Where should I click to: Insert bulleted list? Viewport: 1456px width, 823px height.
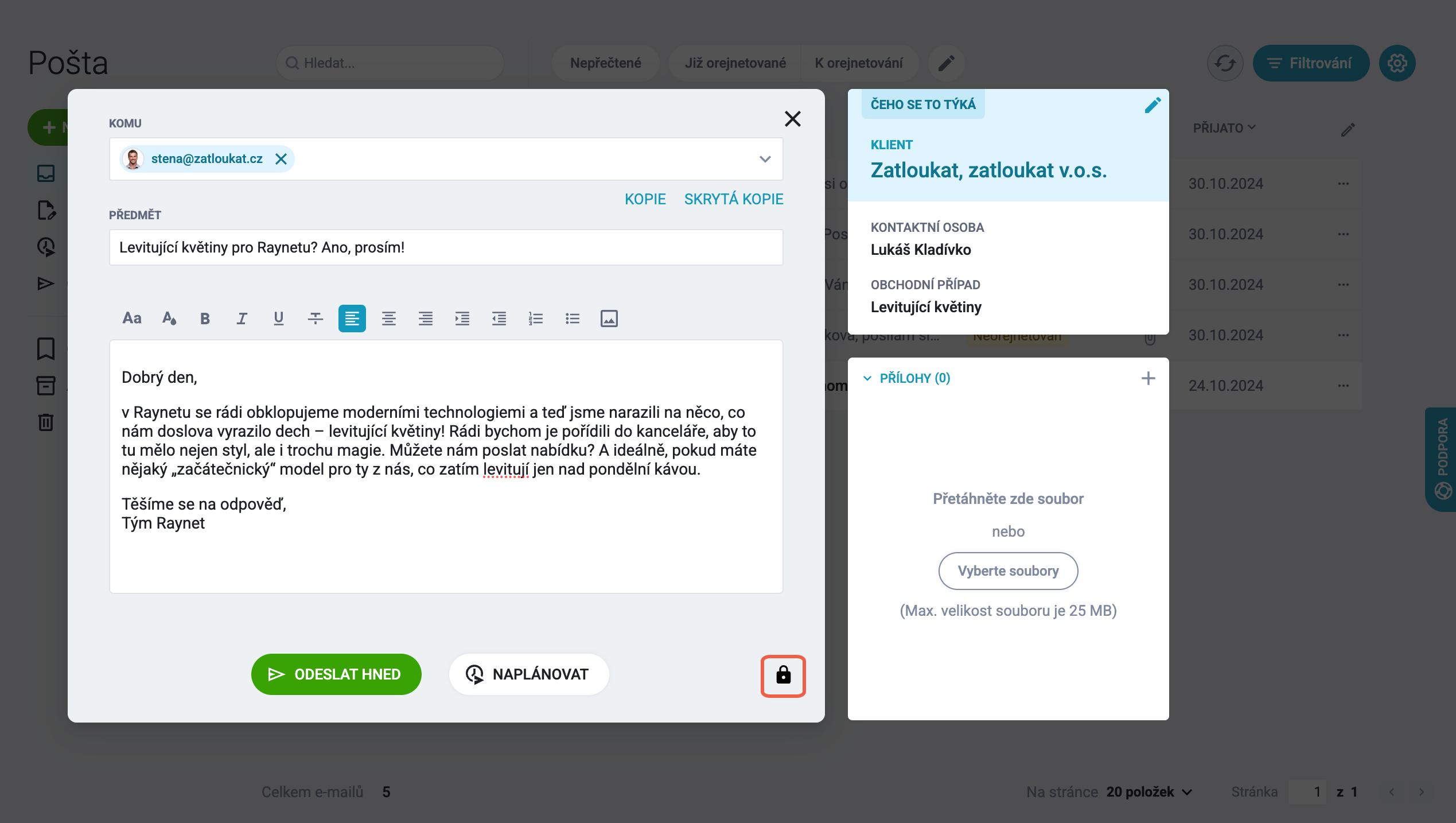[573, 318]
